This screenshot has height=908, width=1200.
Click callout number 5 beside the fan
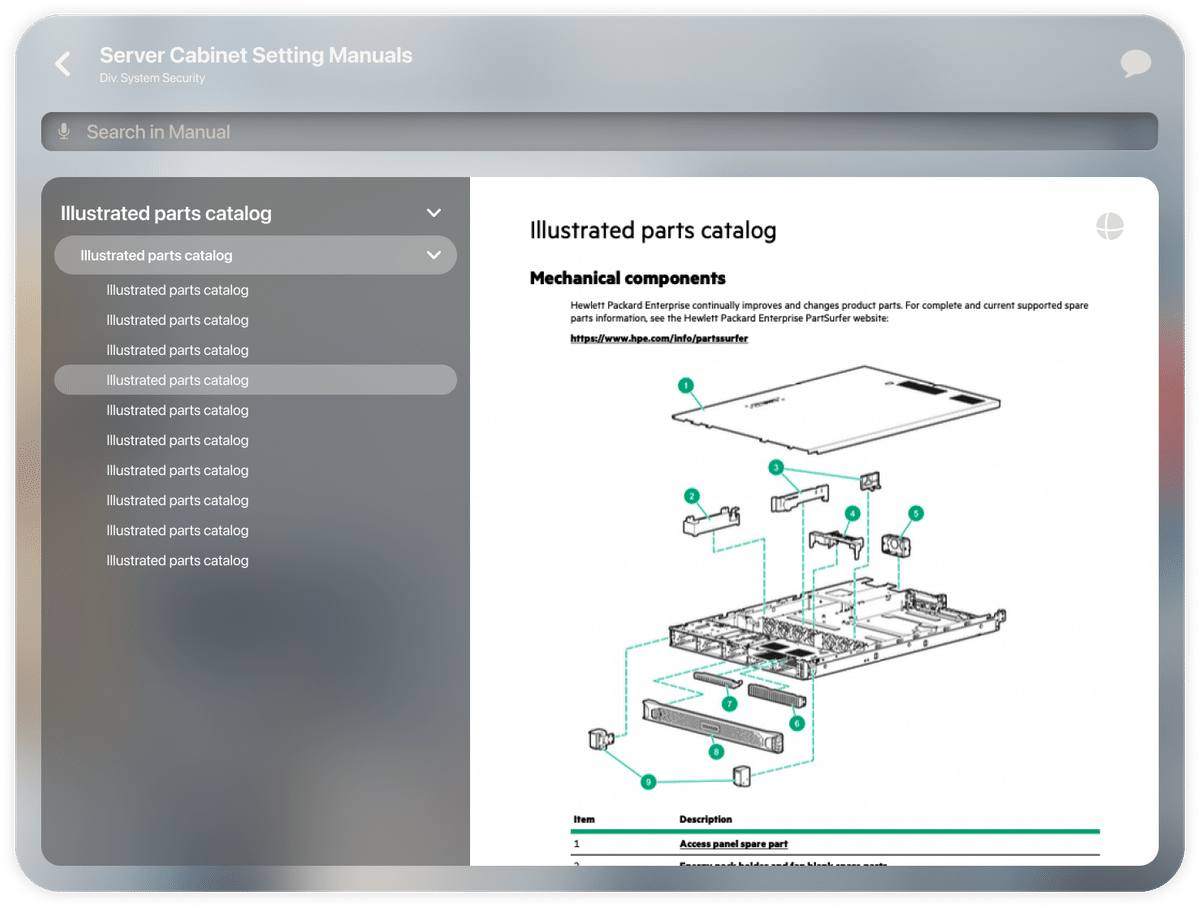pyautogui.click(x=916, y=513)
